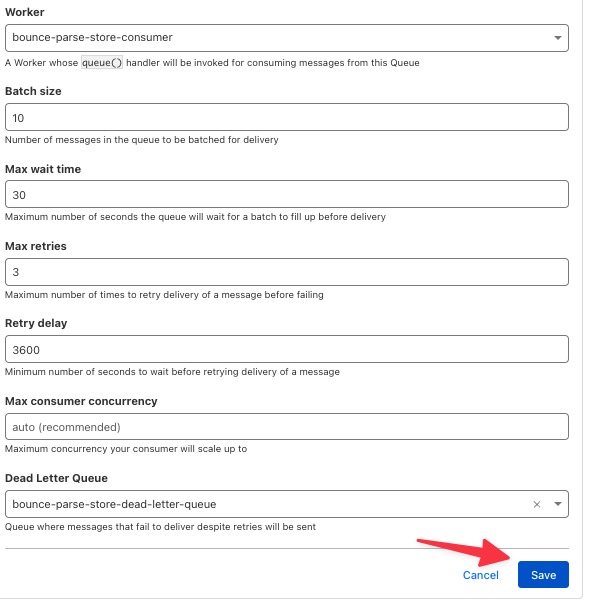Select the bounce-parse-store-consumer Worker combo box

pos(286,38)
